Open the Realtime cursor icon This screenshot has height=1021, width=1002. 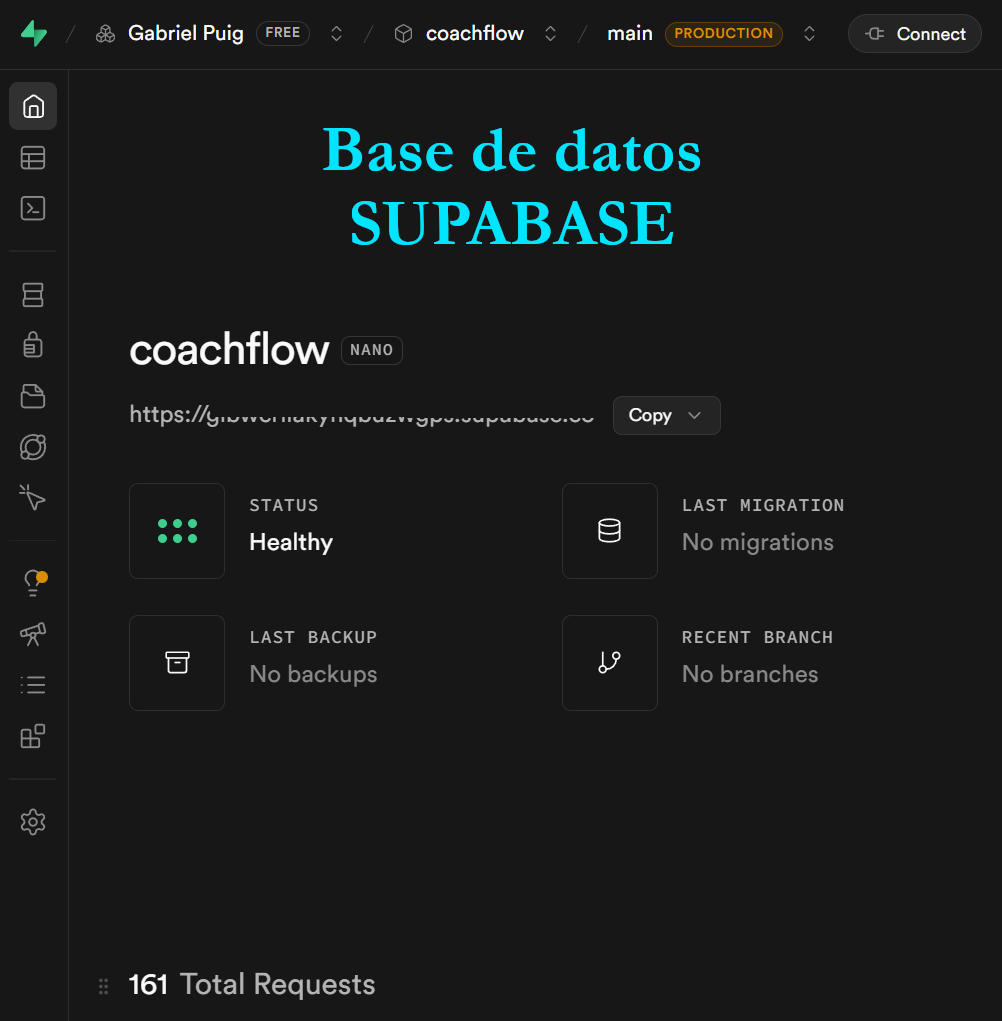pyautogui.click(x=33, y=497)
